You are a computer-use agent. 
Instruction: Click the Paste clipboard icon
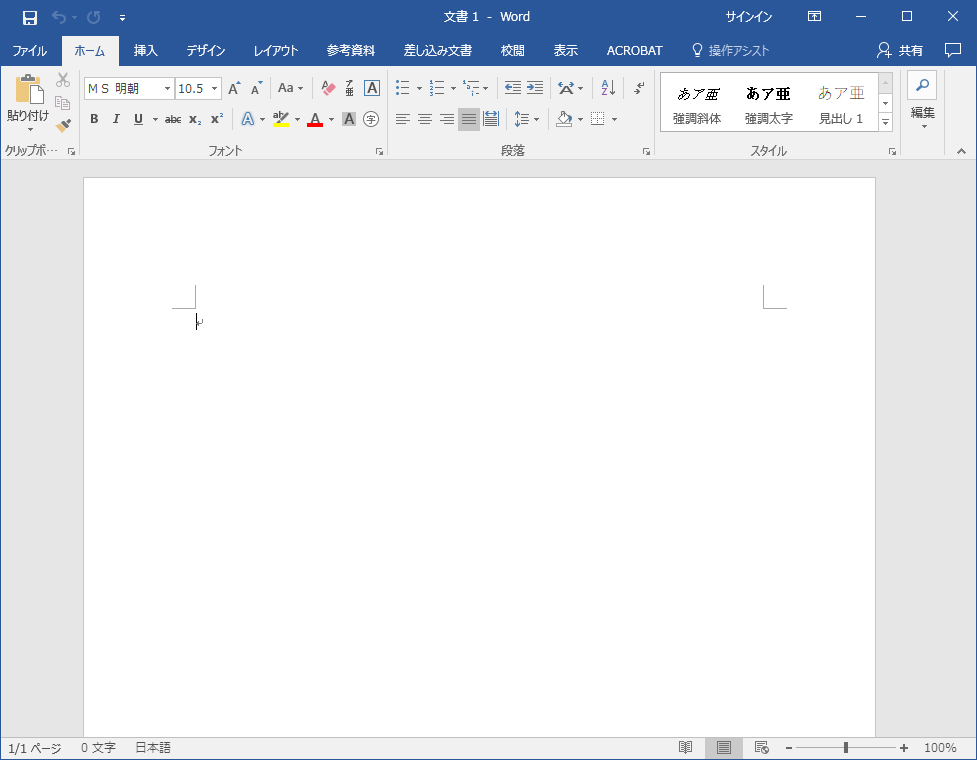[x=29, y=89]
